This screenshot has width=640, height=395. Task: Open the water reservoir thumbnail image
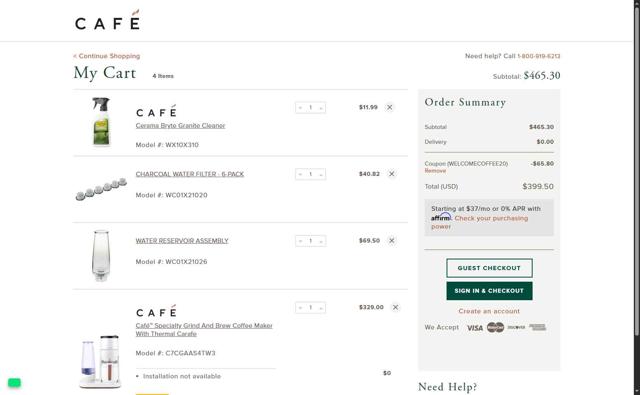(100, 255)
